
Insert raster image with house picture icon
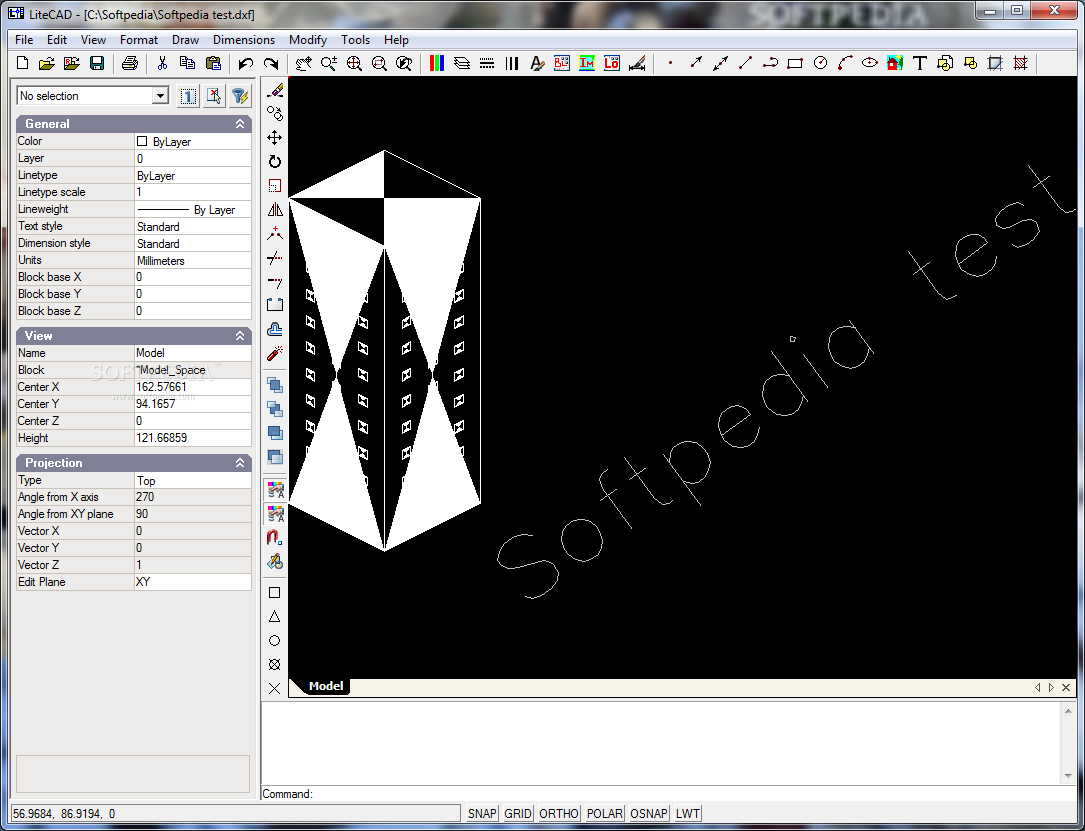(x=895, y=64)
